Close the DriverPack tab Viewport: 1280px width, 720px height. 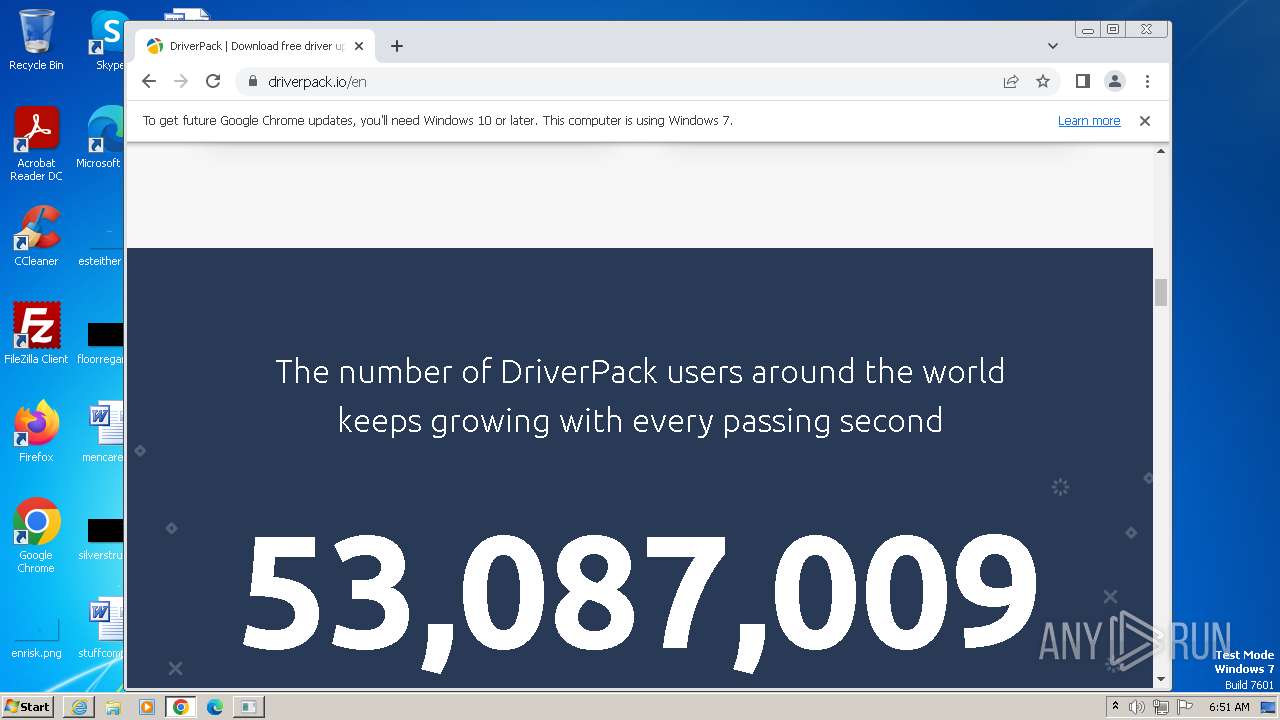359,46
